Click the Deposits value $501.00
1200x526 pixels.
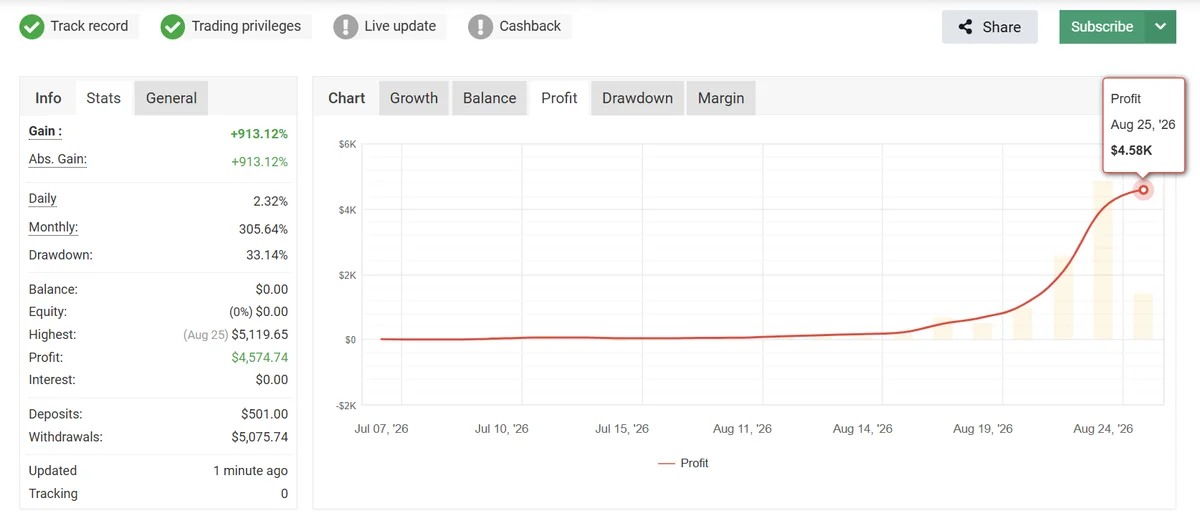coord(265,414)
